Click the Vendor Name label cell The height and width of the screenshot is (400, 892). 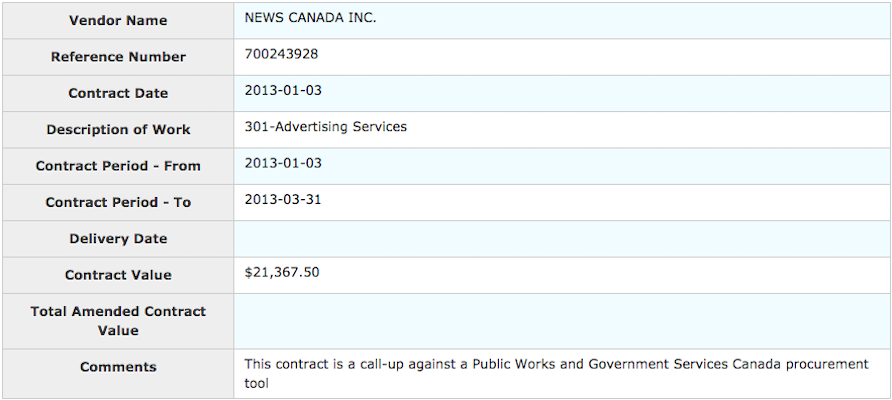click(118, 21)
